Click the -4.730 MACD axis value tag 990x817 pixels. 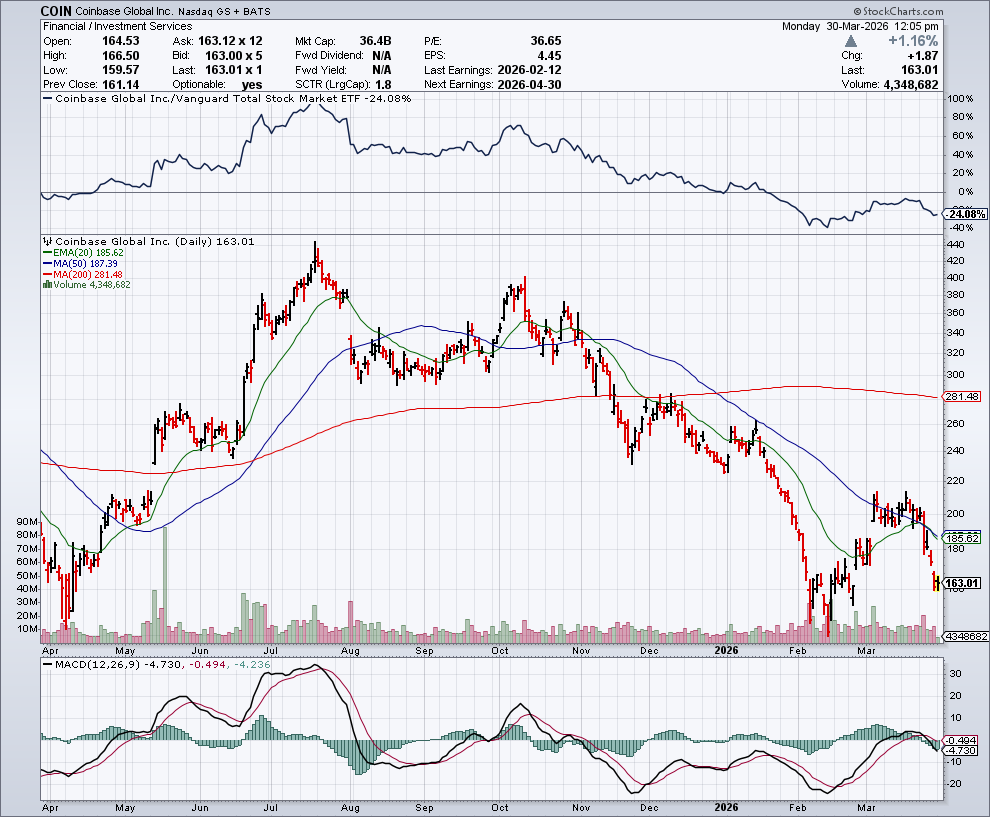coord(964,750)
